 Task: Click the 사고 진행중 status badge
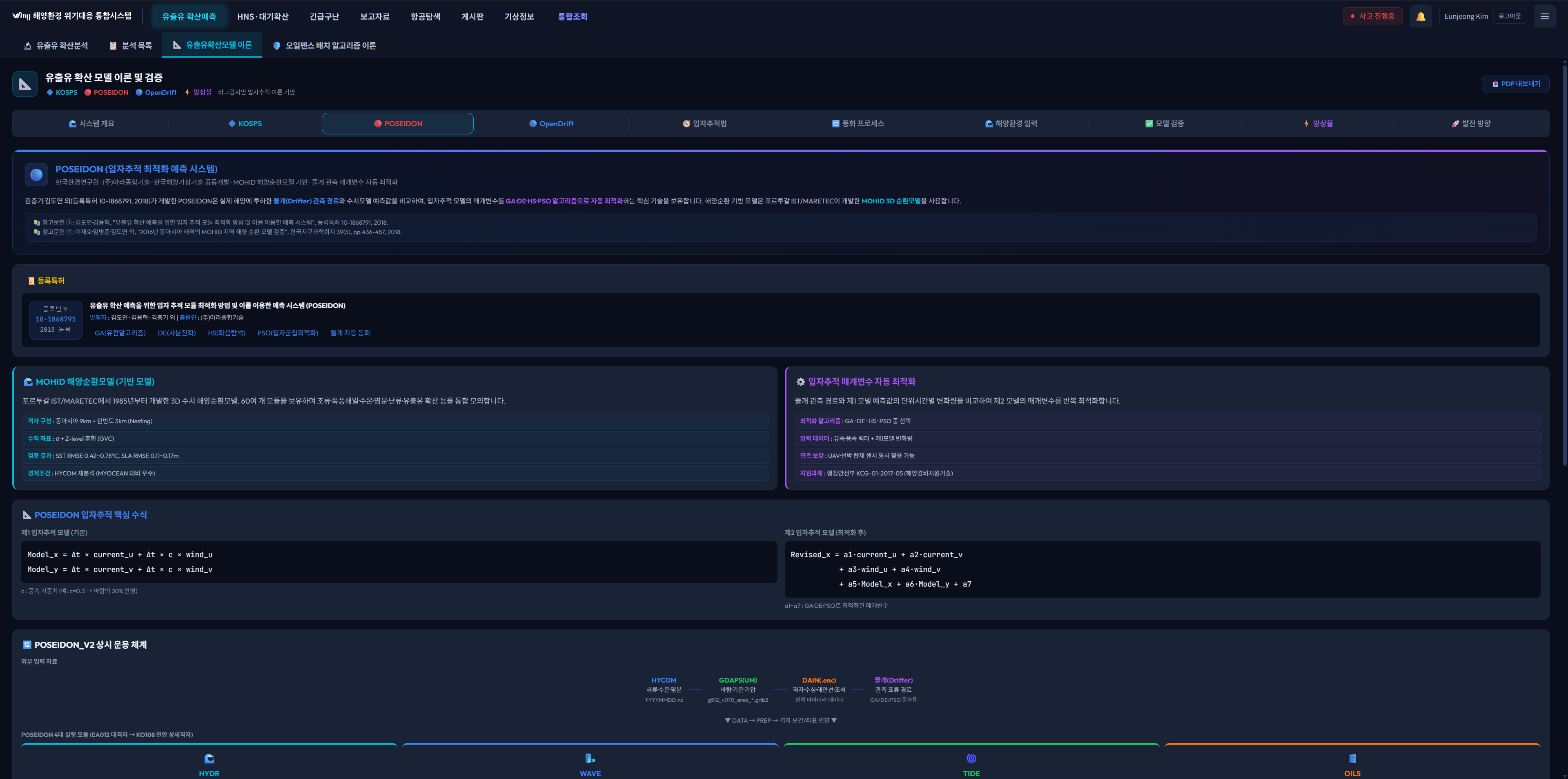1372,16
